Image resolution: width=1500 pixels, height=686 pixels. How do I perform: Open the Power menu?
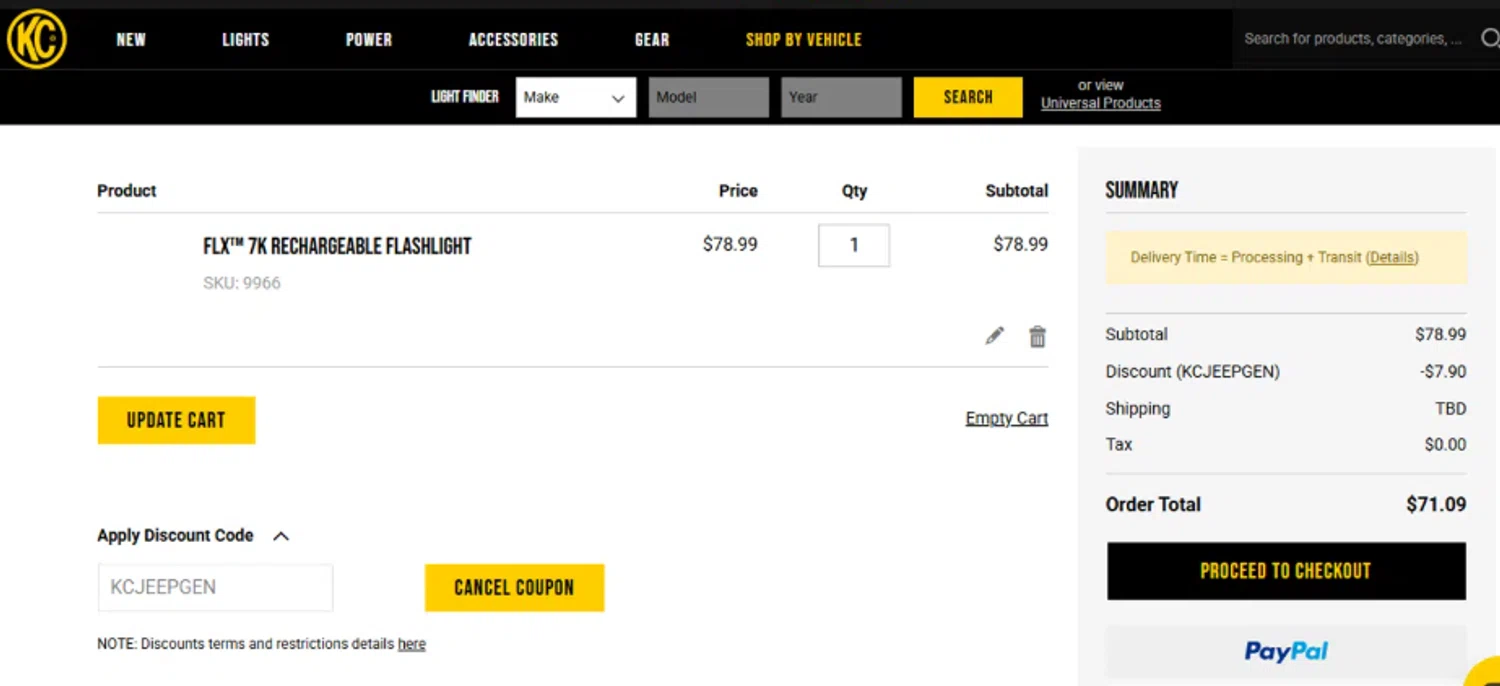click(369, 40)
